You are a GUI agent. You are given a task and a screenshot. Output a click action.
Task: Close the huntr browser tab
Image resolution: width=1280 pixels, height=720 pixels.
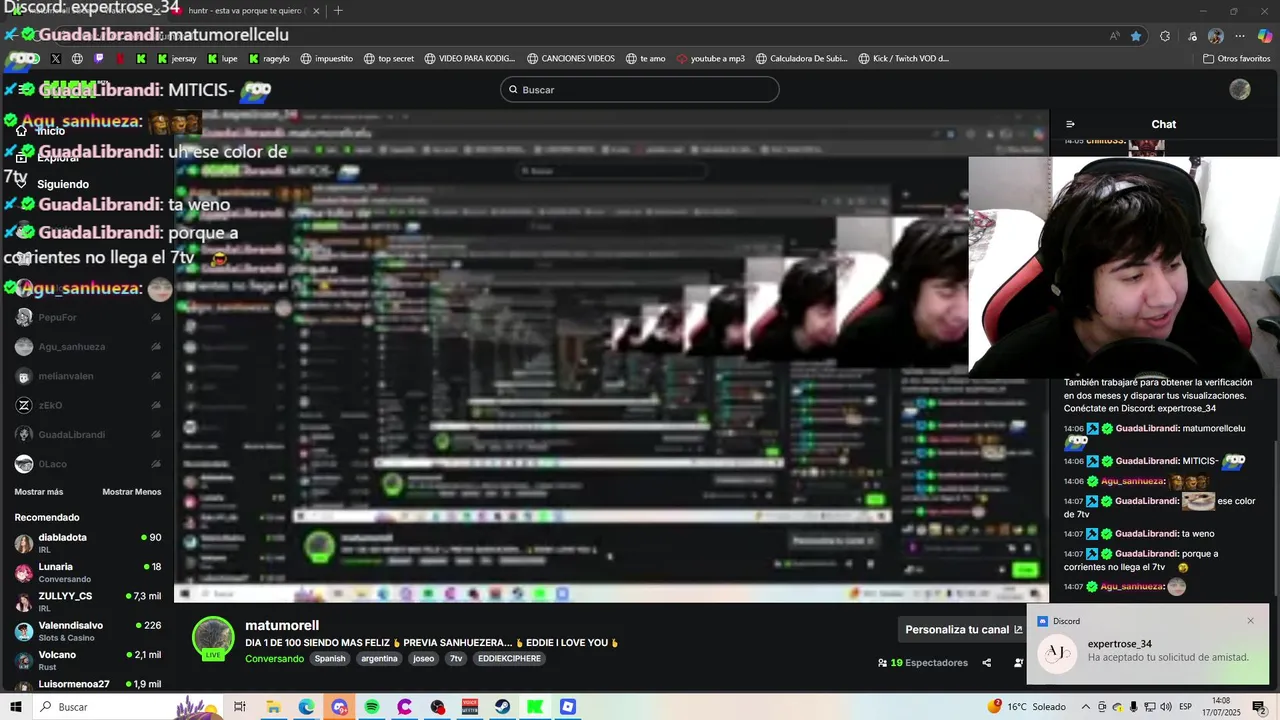(316, 11)
